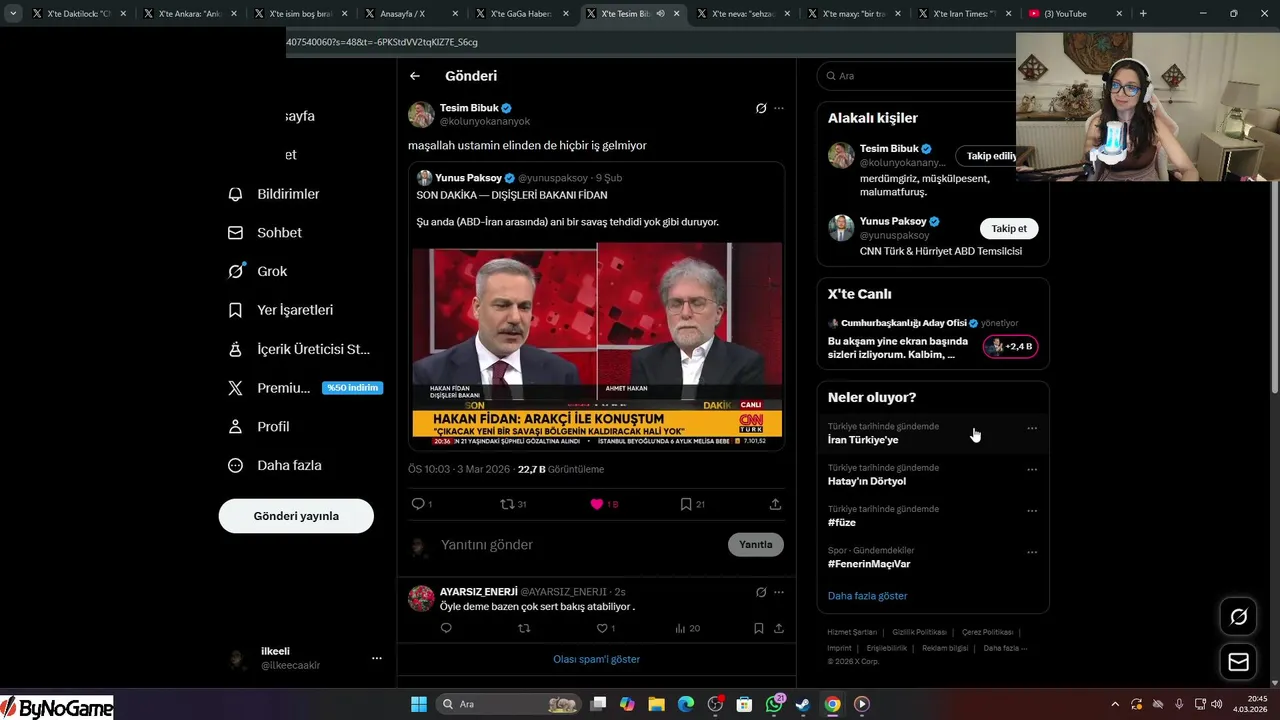
Task: Open İçerik Üreticisi Stüdyosu item
Action: point(299,349)
